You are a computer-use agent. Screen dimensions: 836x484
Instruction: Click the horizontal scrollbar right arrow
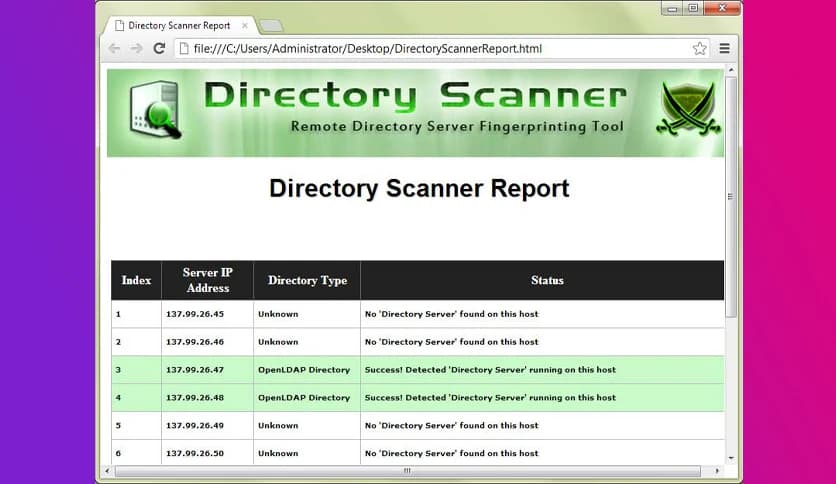717,471
